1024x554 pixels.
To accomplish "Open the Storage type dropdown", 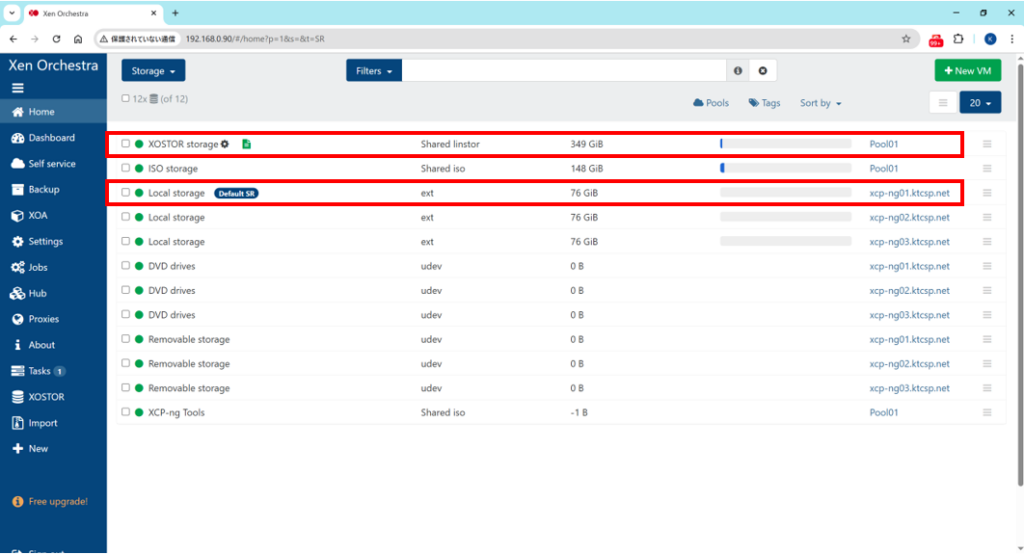I will (x=153, y=71).
